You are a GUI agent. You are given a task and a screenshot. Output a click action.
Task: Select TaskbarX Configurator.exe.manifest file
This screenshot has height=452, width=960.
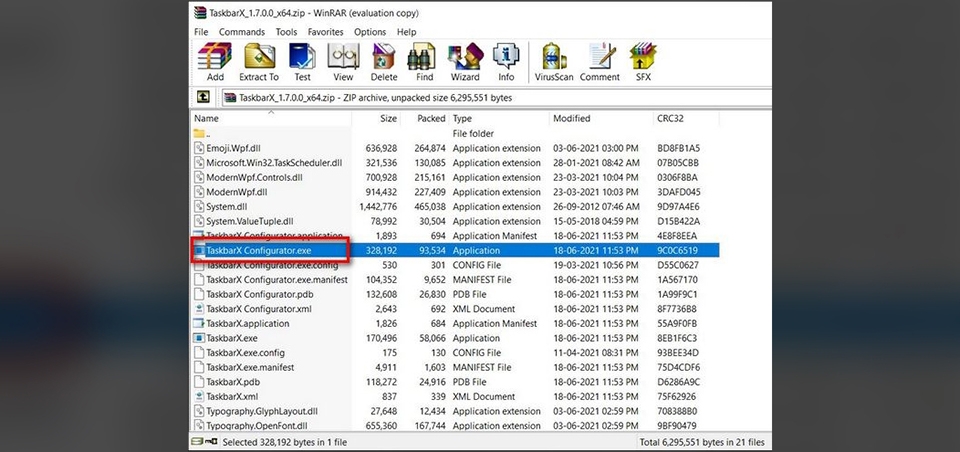click(276, 279)
